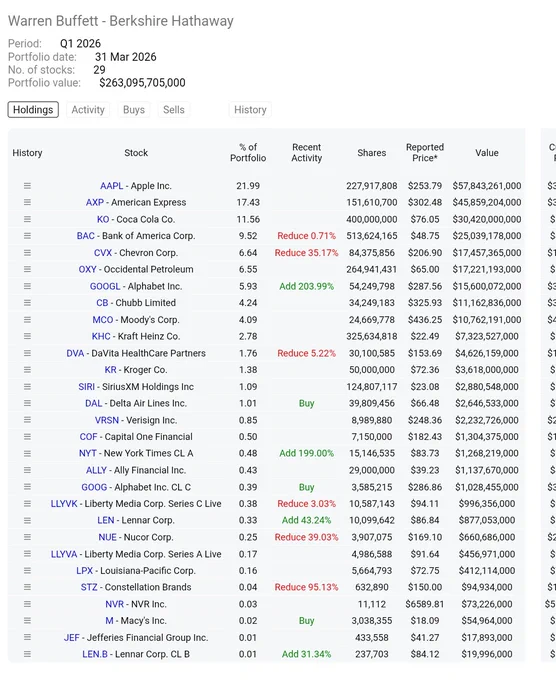Visit the GOOGL ticker link
Viewport: 556px width, 680px height.
[105, 286]
